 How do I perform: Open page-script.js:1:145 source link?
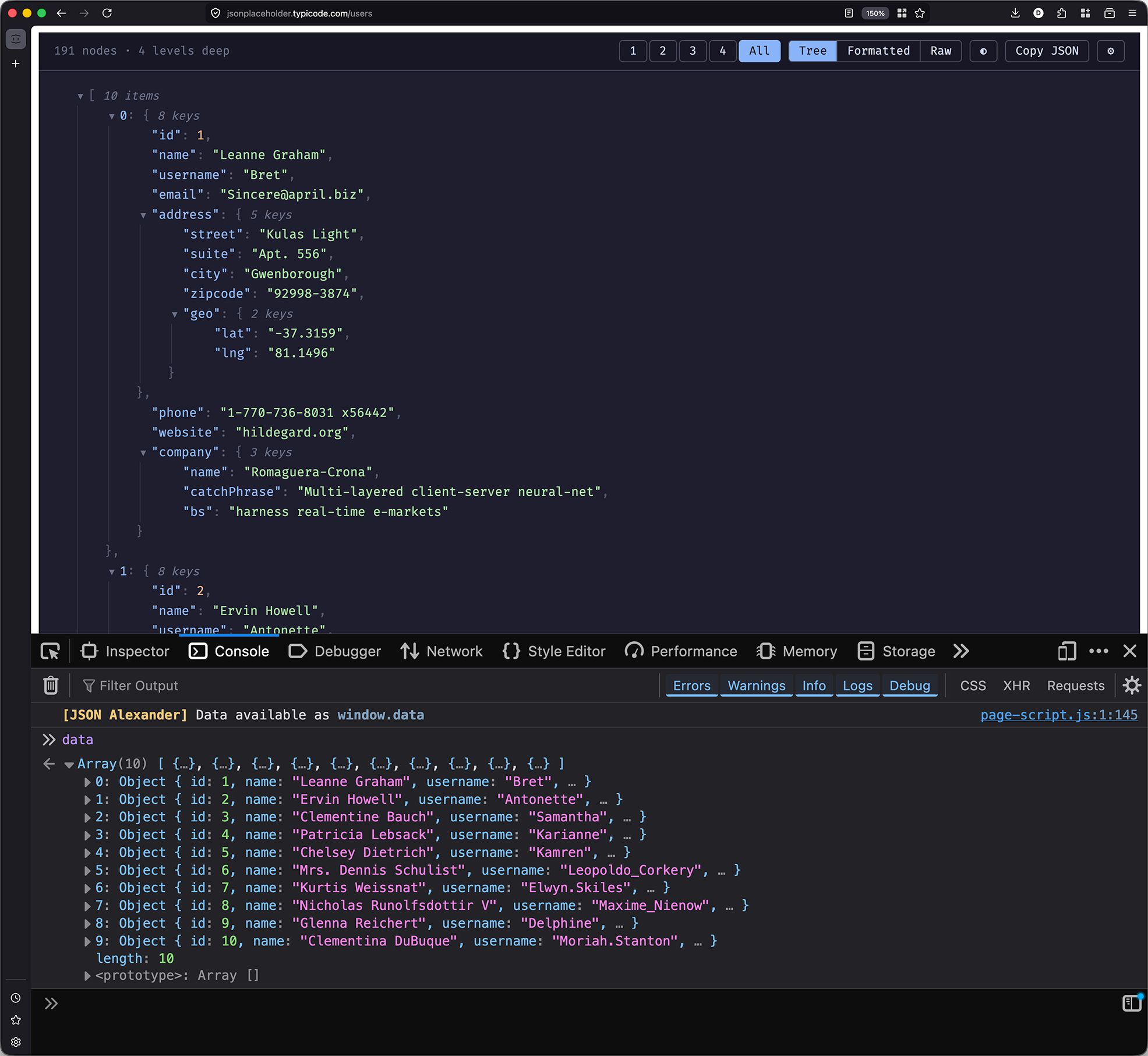pyautogui.click(x=1059, y=715)
